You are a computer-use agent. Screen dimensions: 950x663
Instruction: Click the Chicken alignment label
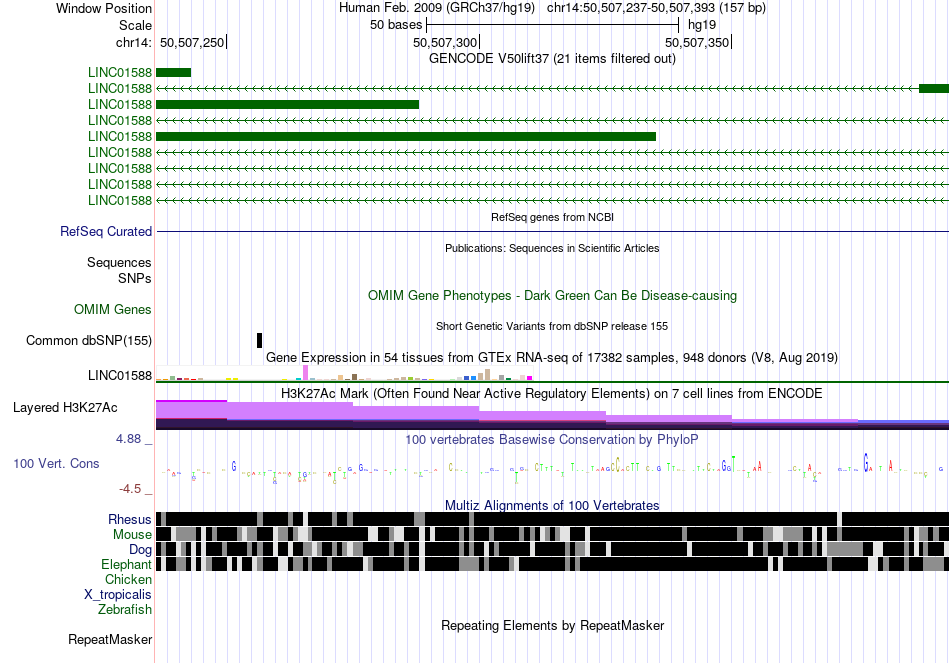pyautogui.click(x=128, y=579)
